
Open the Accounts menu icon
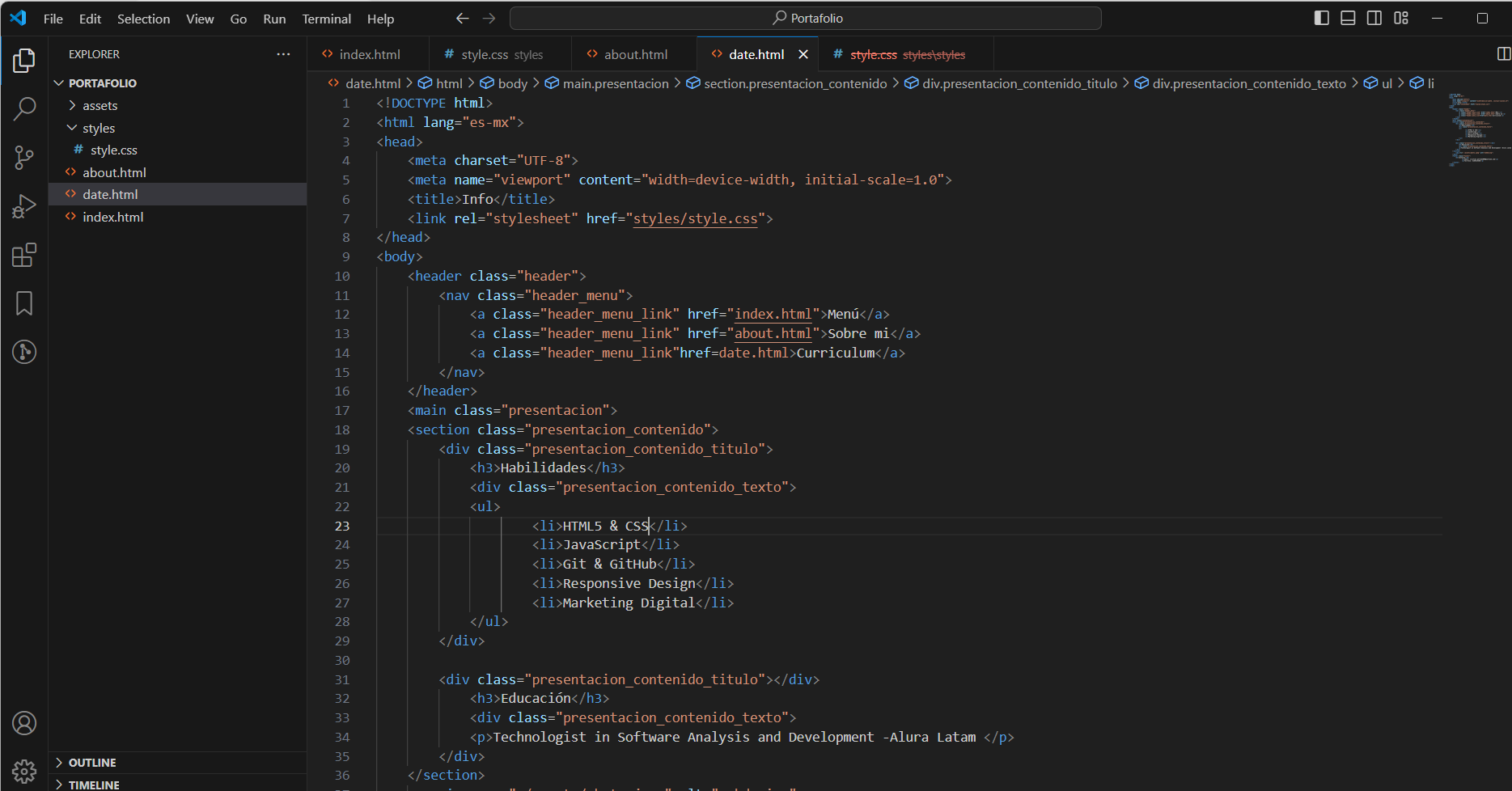pyautogui.click(x=24, y=723)
